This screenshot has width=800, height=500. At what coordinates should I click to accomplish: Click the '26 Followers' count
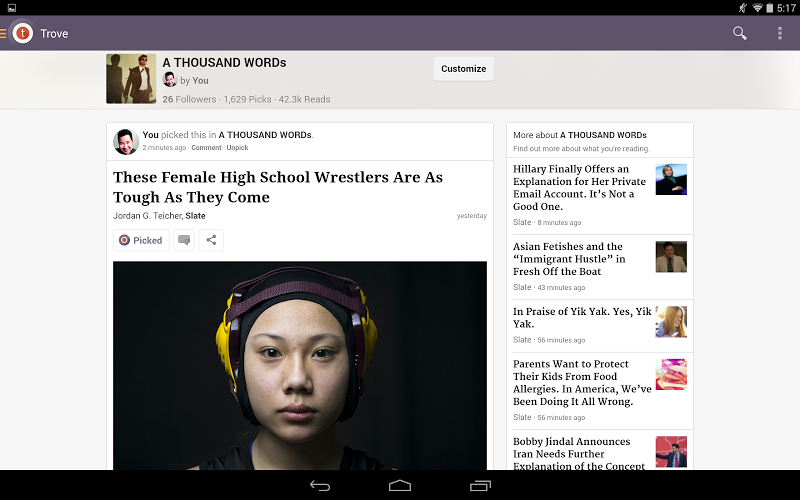click(189, 99)
